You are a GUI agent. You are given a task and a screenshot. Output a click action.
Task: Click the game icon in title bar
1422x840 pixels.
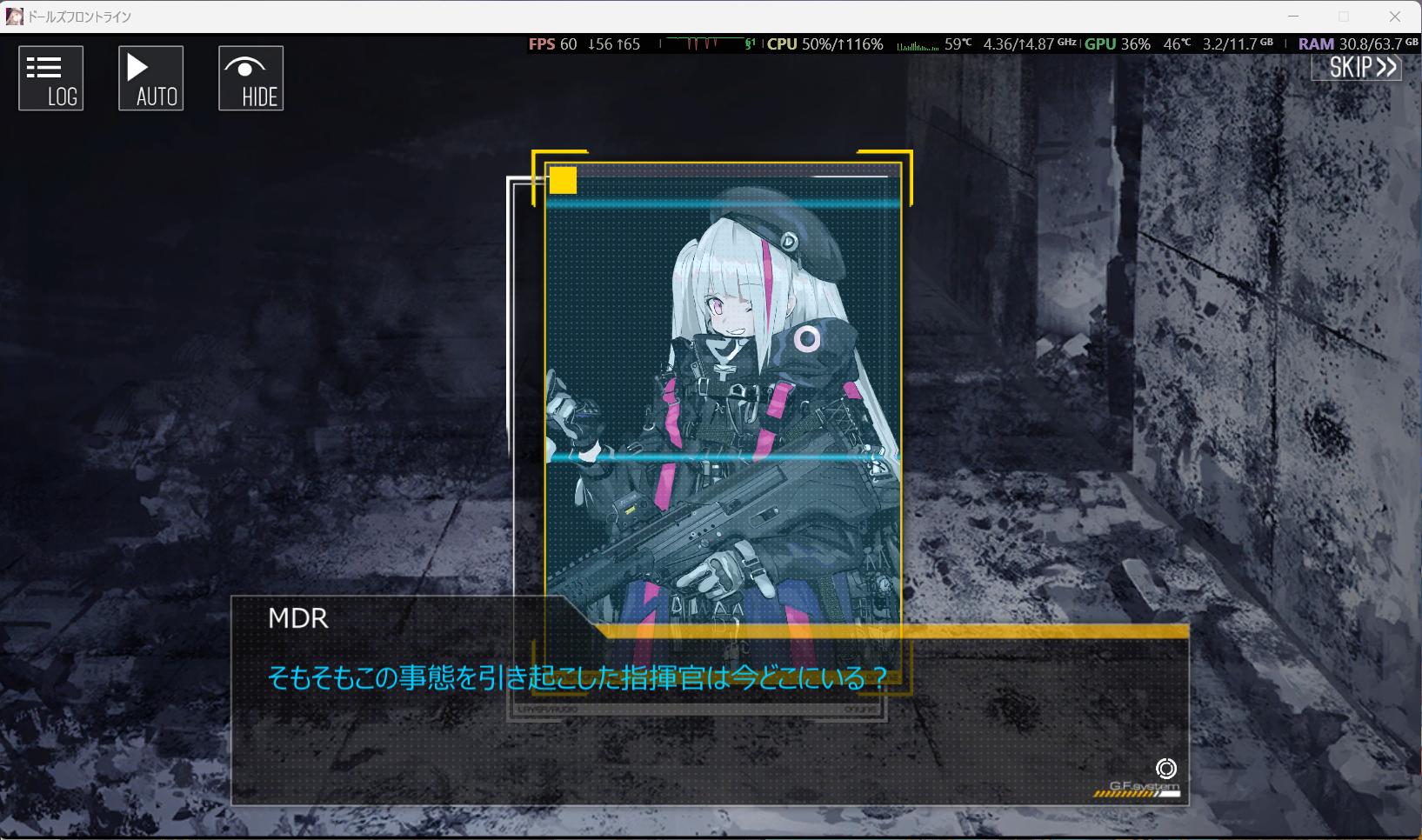point(14,17)
